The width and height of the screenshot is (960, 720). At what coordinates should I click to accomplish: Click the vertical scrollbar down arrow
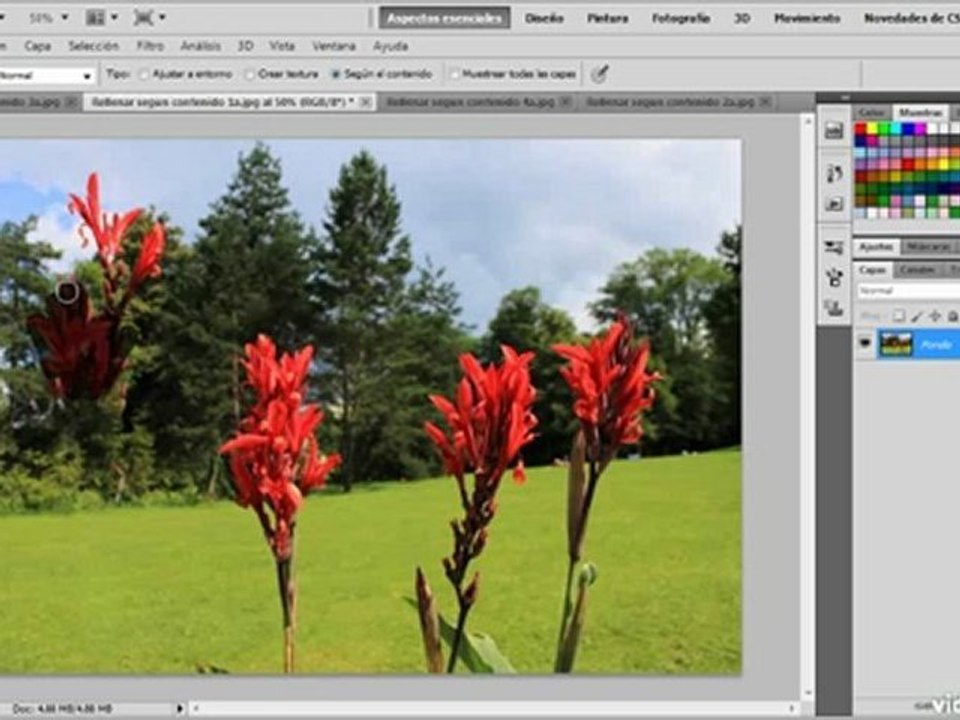click(x=808, y=693)
